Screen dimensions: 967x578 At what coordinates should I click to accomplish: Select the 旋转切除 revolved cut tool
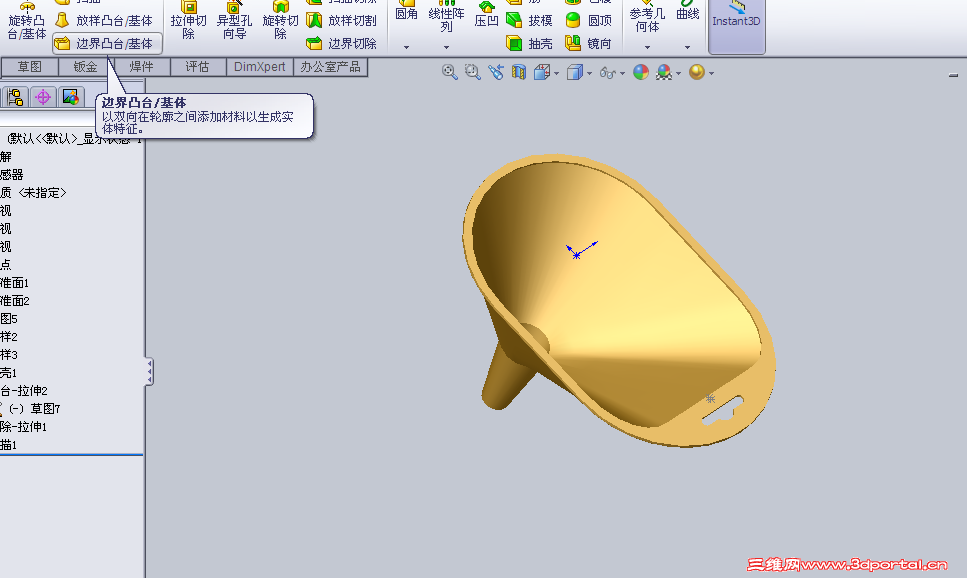281,22
